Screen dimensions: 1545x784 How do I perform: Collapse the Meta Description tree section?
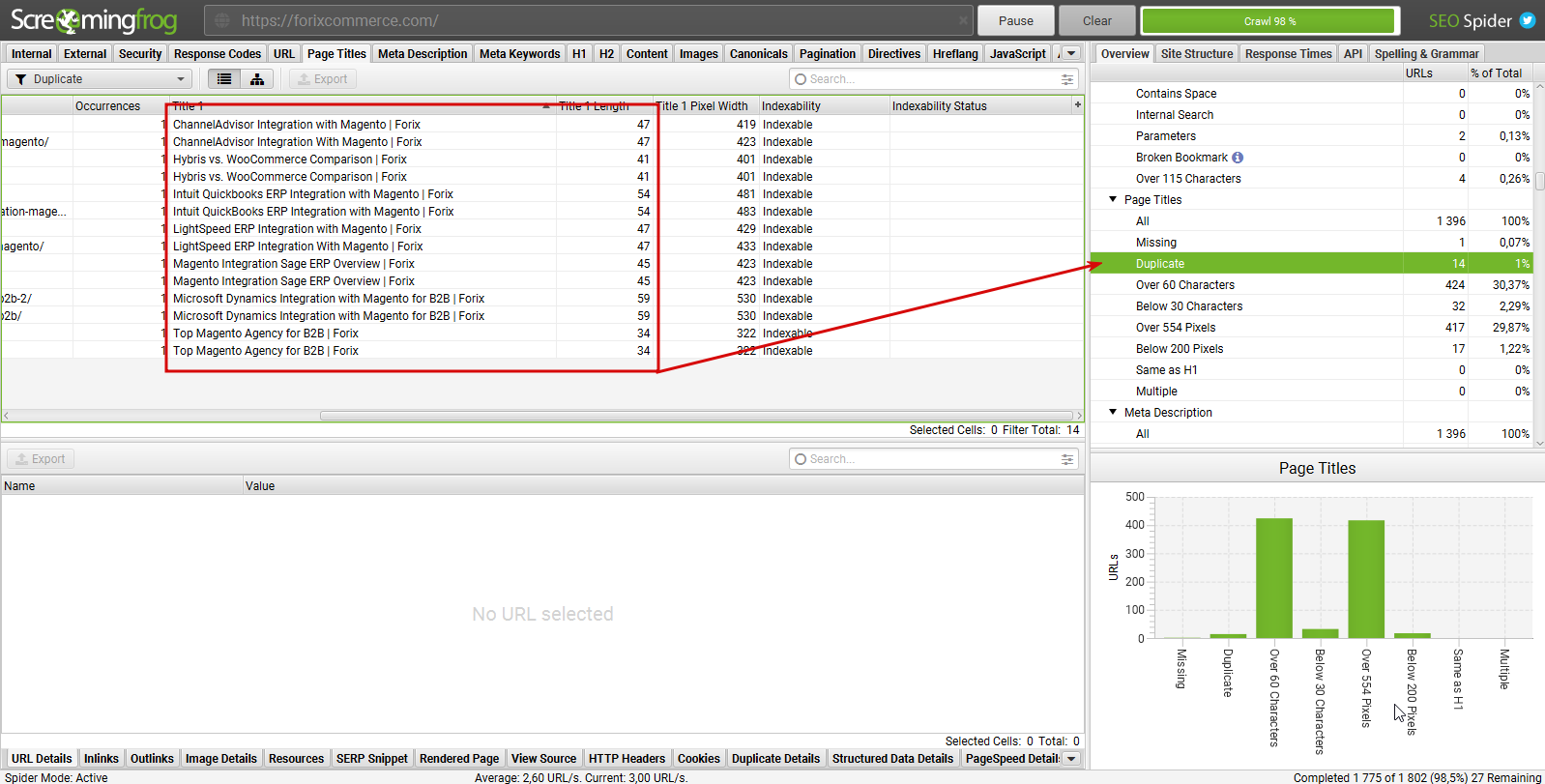point(1113,412)
